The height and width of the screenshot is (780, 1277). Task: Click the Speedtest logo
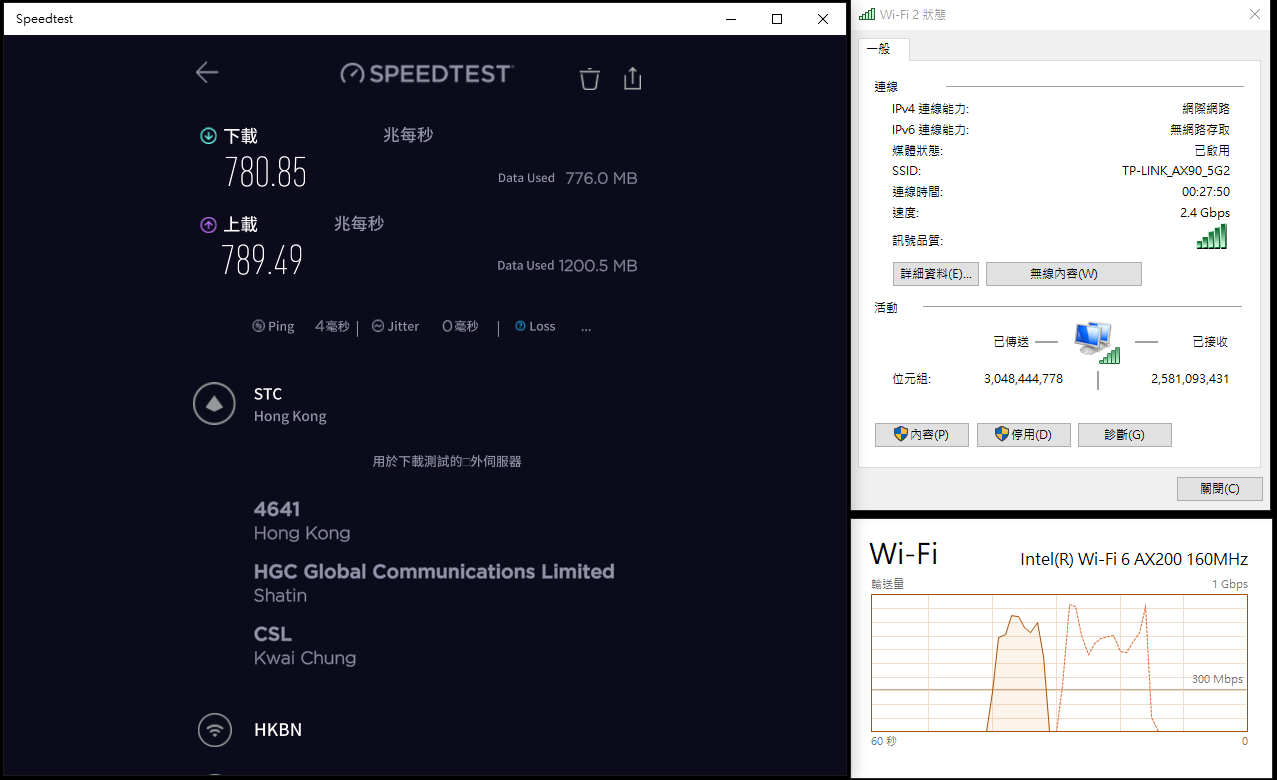(426, 73)
